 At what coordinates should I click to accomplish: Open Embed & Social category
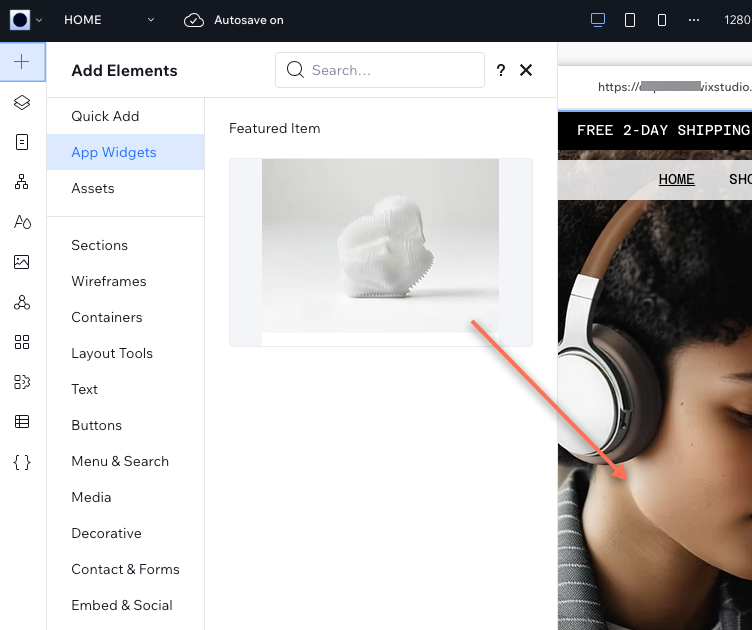pyautogui.click(x=126, y=605)
